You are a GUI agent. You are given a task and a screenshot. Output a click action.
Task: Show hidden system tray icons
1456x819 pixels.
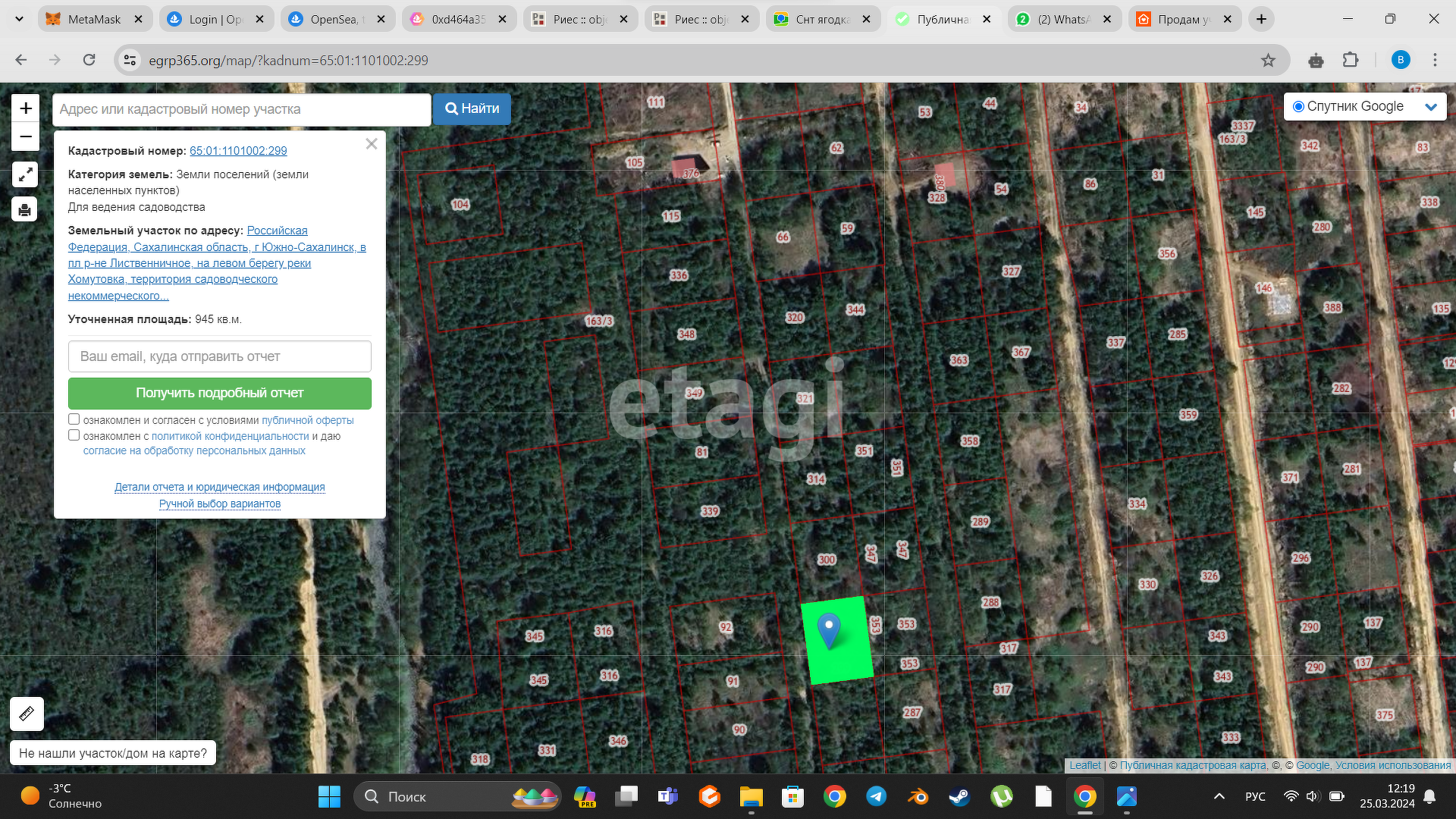click(1219, 796)
